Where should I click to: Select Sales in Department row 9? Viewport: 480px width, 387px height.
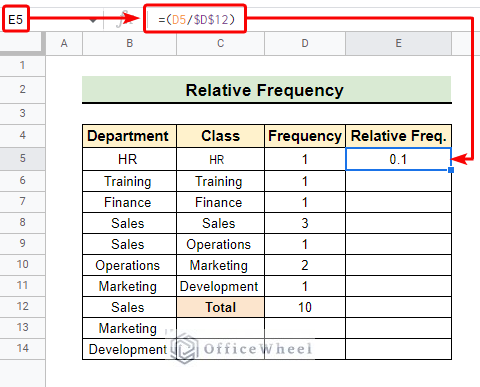(129, 244)
